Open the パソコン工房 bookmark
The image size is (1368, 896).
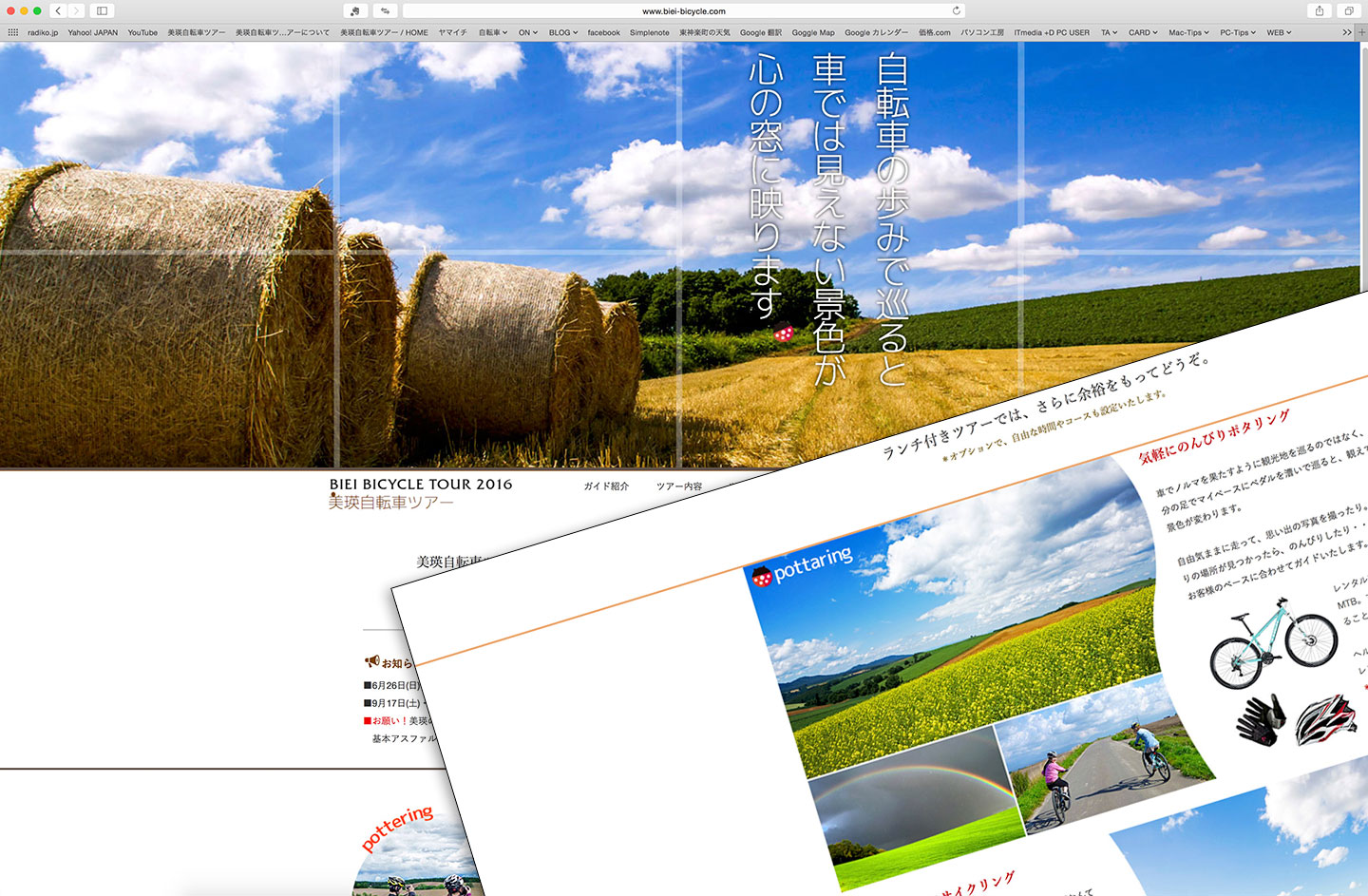tap(981, 32)
